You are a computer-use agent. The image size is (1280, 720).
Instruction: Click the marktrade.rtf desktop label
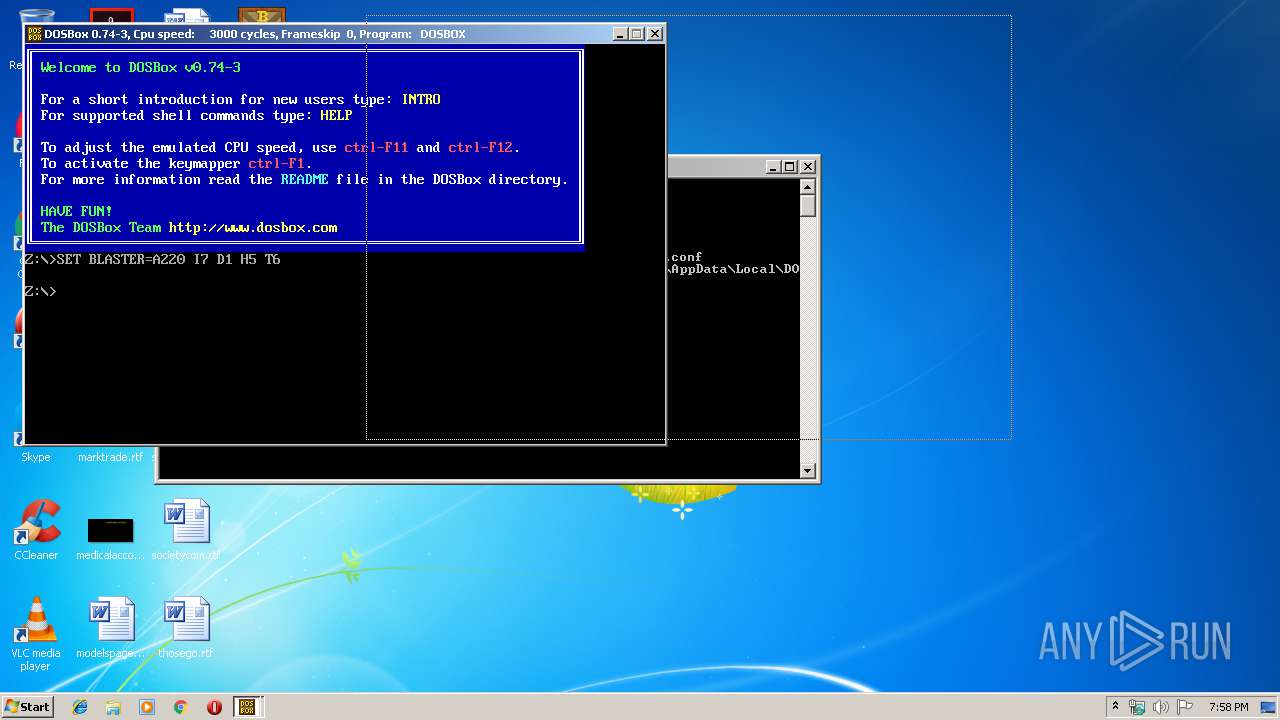[110, 457]
